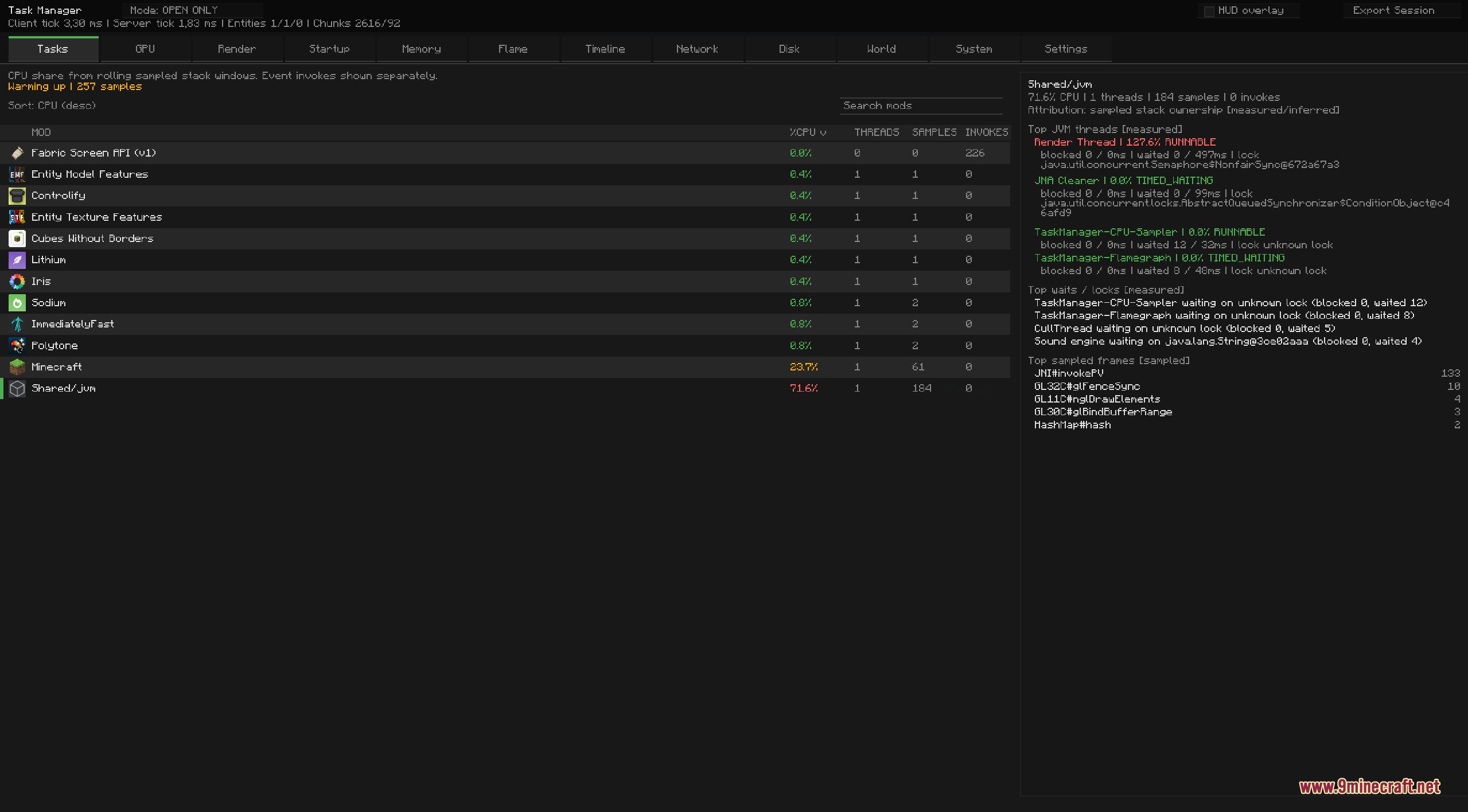Click the JNI#invokePV sampled frame
This screenshot has height=812, width=1468.
click(1068, 373)
